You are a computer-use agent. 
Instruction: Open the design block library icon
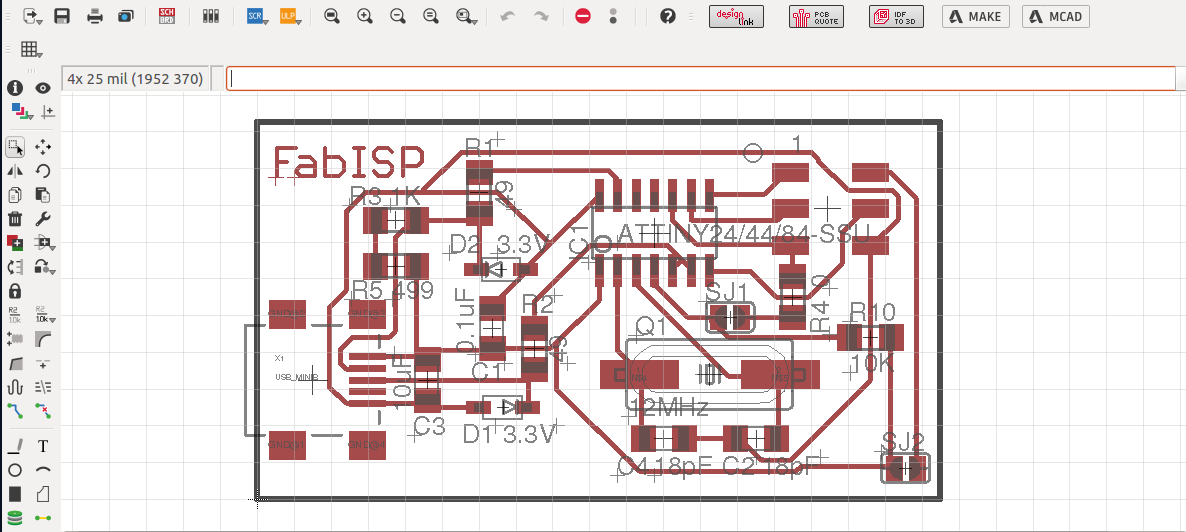pyautogui.click(x=211, y=16)
